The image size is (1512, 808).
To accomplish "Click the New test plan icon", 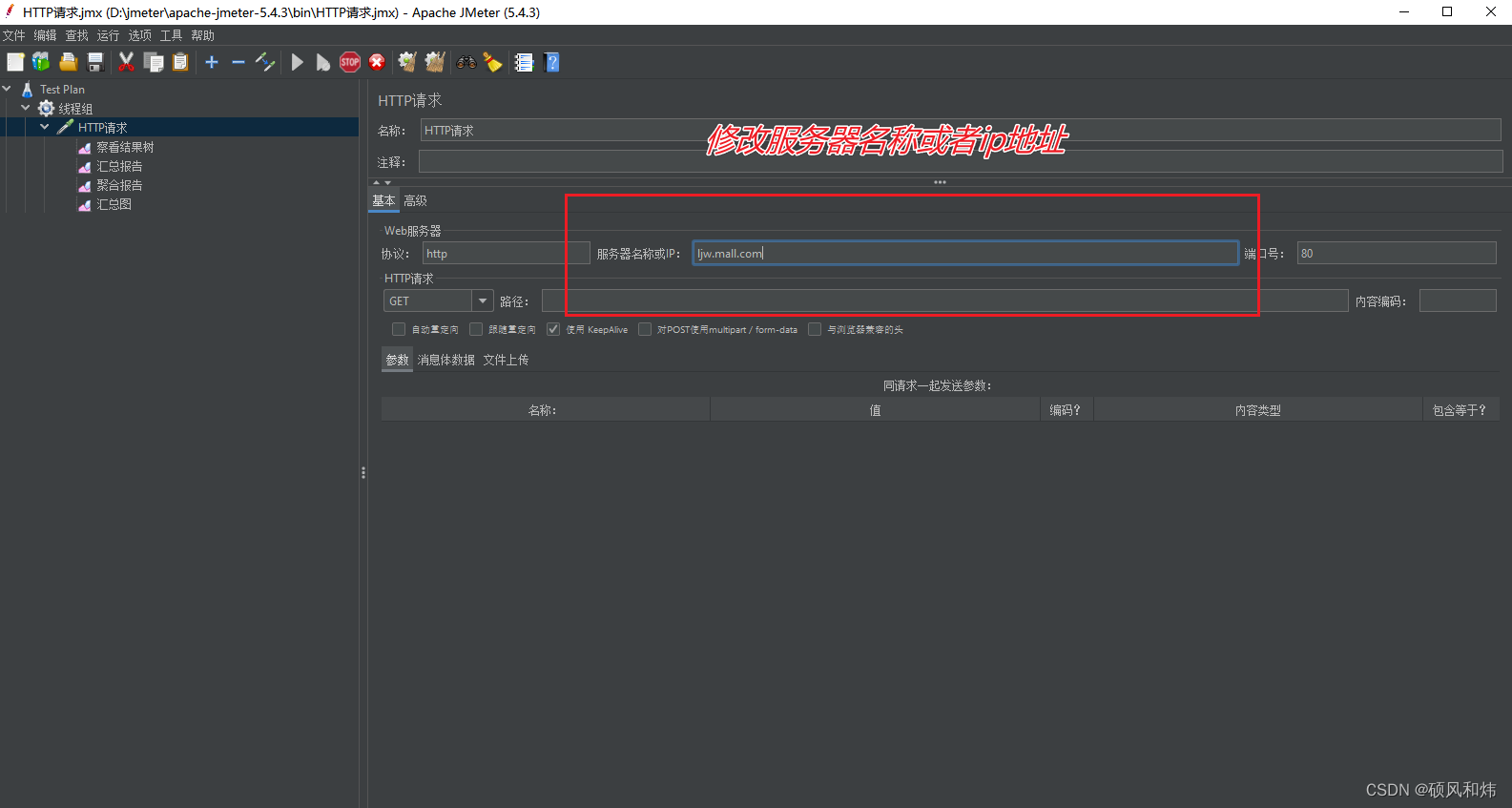I will (15, 62).
